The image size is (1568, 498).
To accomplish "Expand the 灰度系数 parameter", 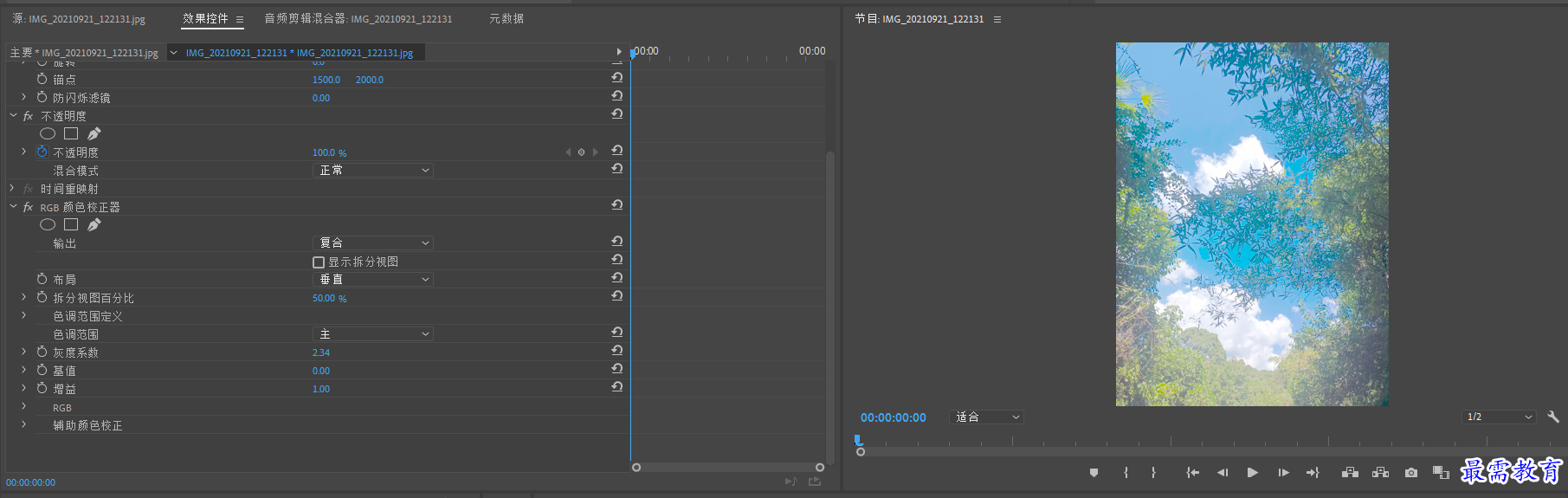I will coord(23,352).
